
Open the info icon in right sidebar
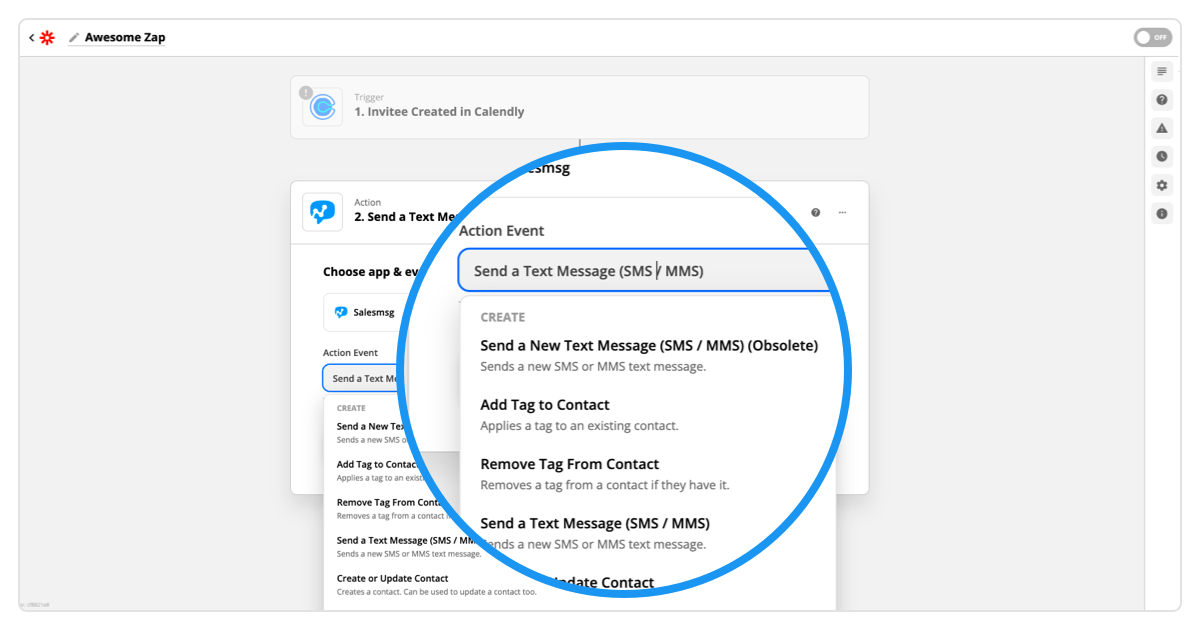click(x=1161, y=213)
